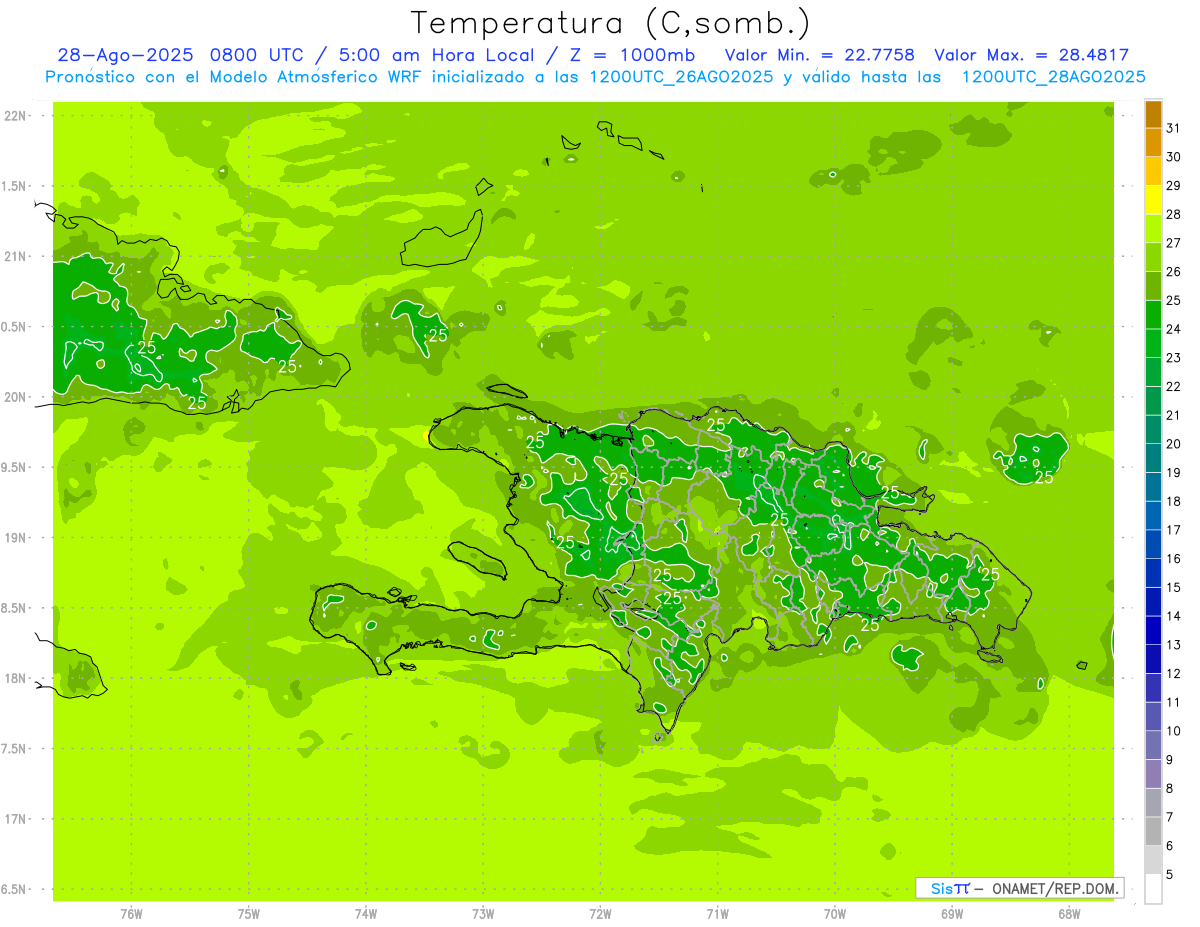Click the 1200UTC_28AGO2025 valid-until text

[1053, 77]
